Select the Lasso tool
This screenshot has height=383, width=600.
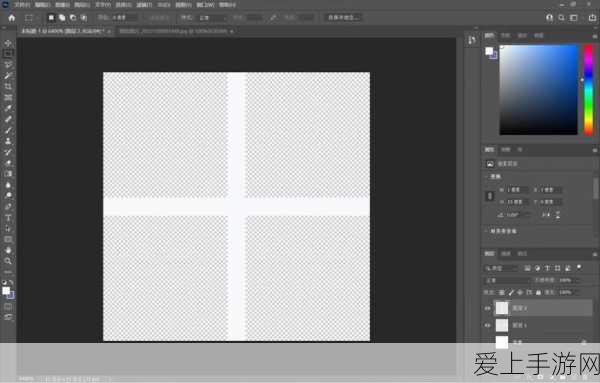(x=8, y=64)
